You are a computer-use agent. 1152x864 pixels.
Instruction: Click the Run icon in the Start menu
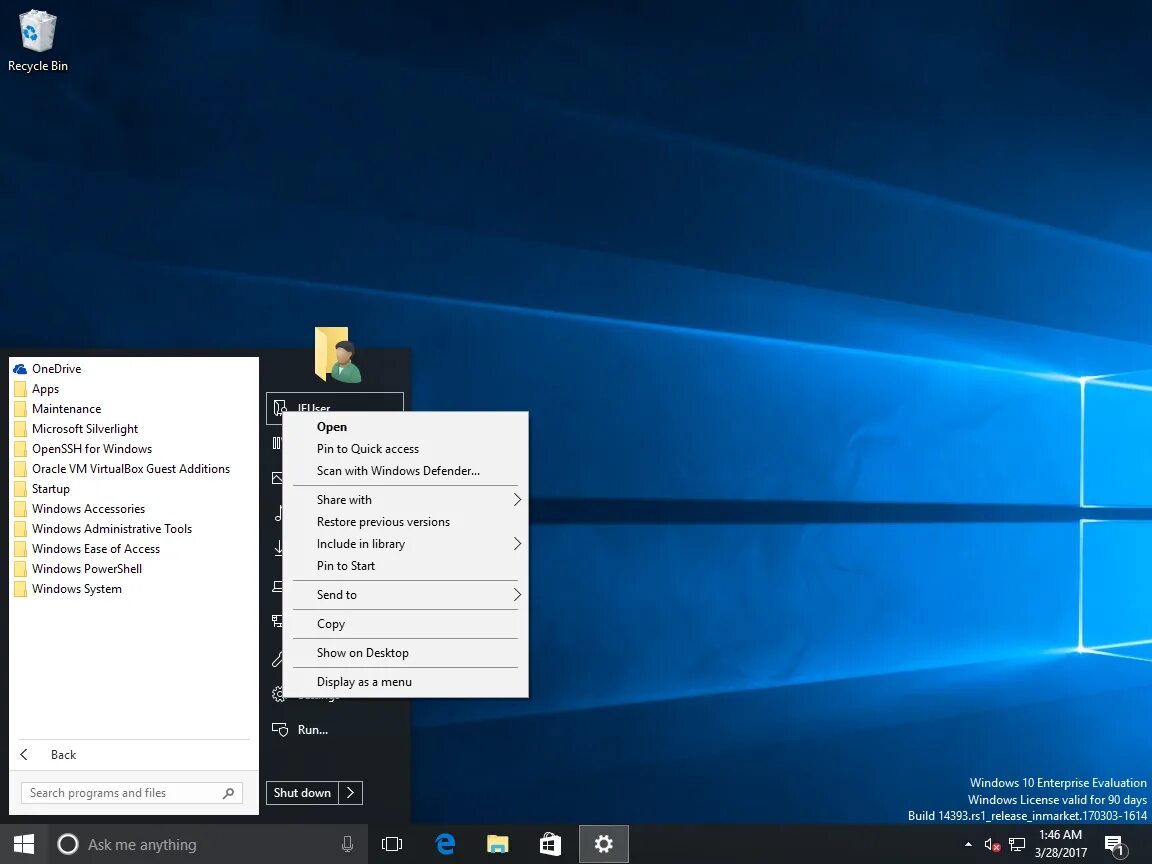pos(279,730)
